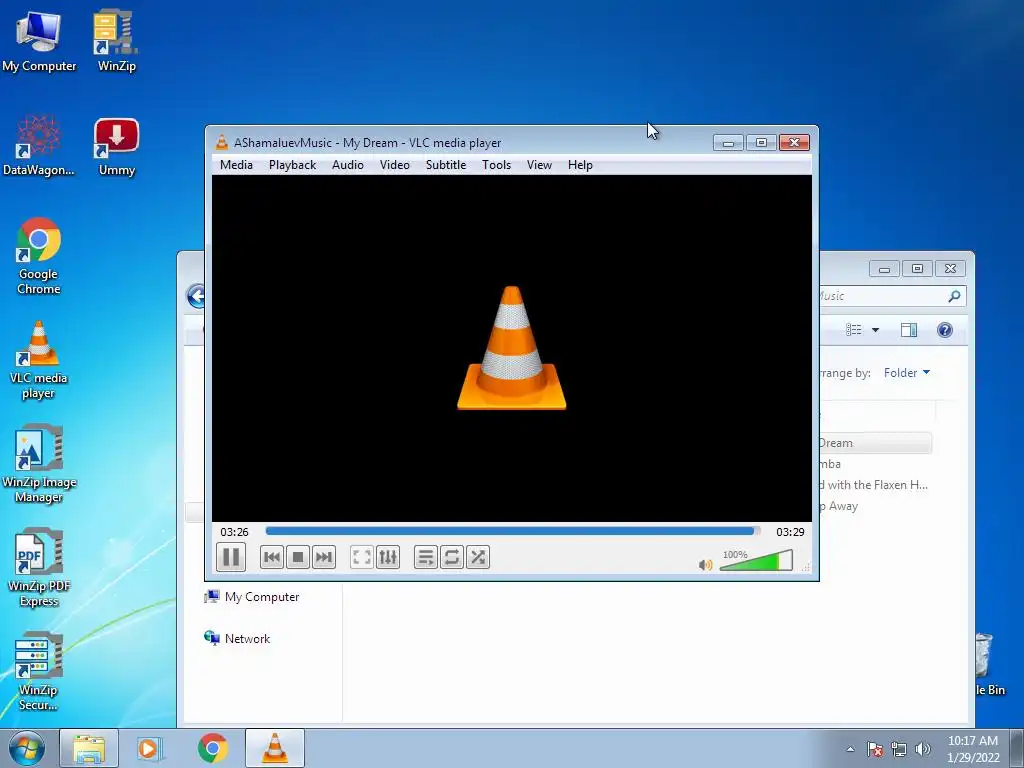The image size is (1024, 768).
Task: Open system volume tray icon
Action: tap(922, 749)
